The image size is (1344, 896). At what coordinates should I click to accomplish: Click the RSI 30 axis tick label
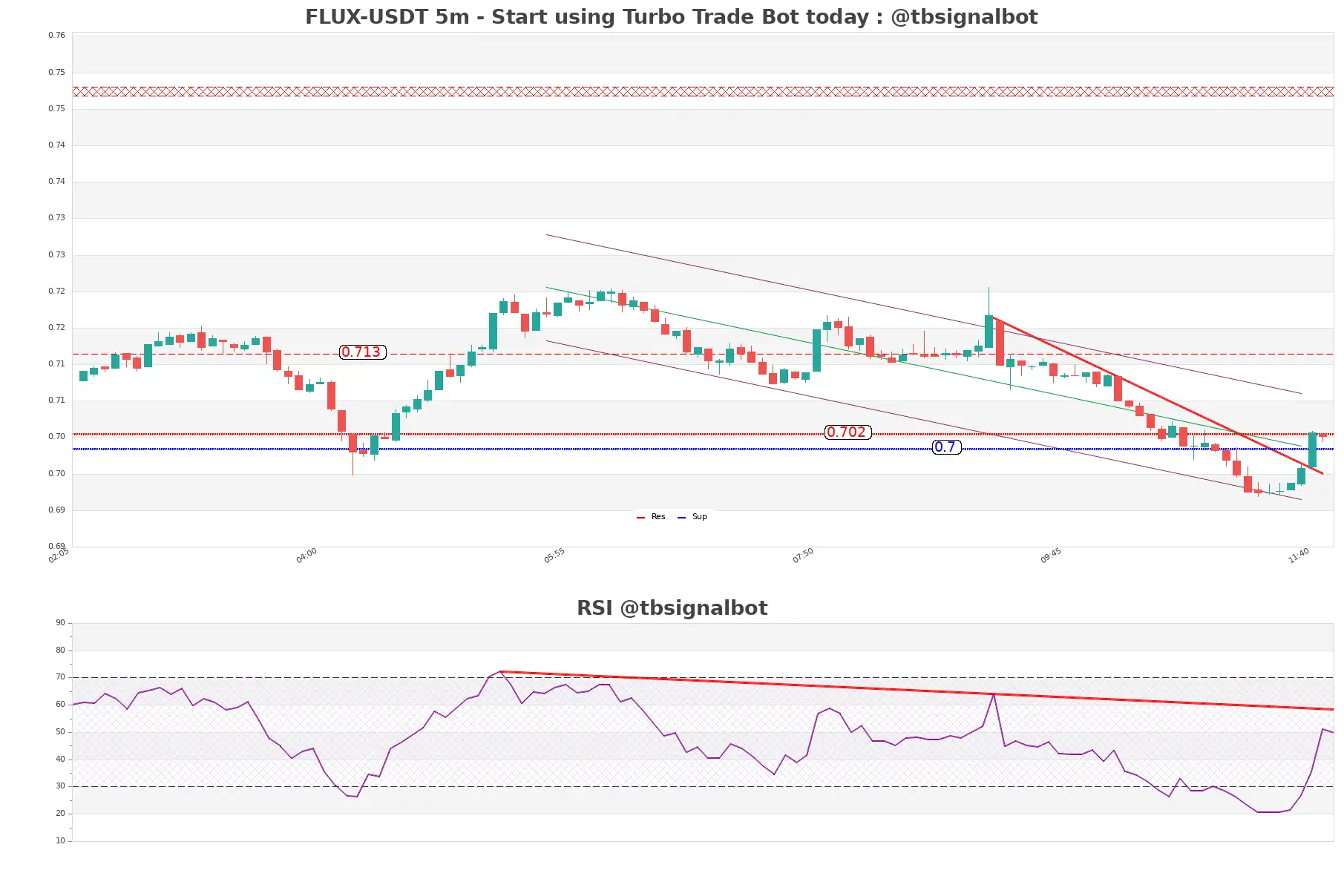tap(60, 786)
